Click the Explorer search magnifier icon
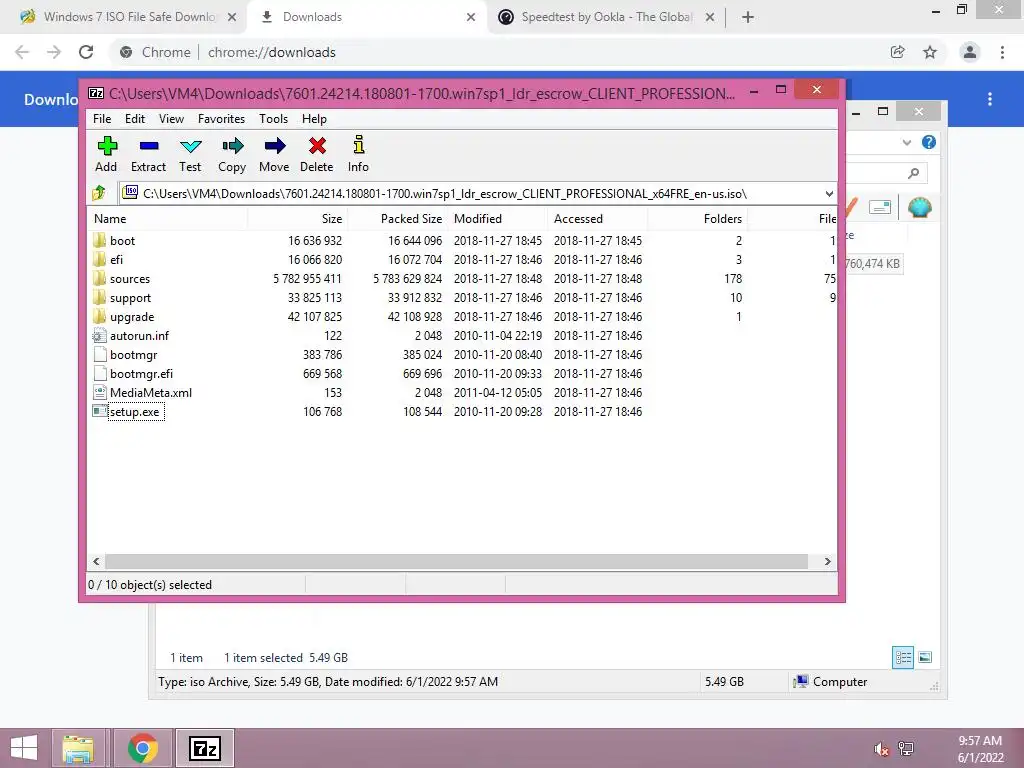 pyautogui.click(x=914, y=173)
